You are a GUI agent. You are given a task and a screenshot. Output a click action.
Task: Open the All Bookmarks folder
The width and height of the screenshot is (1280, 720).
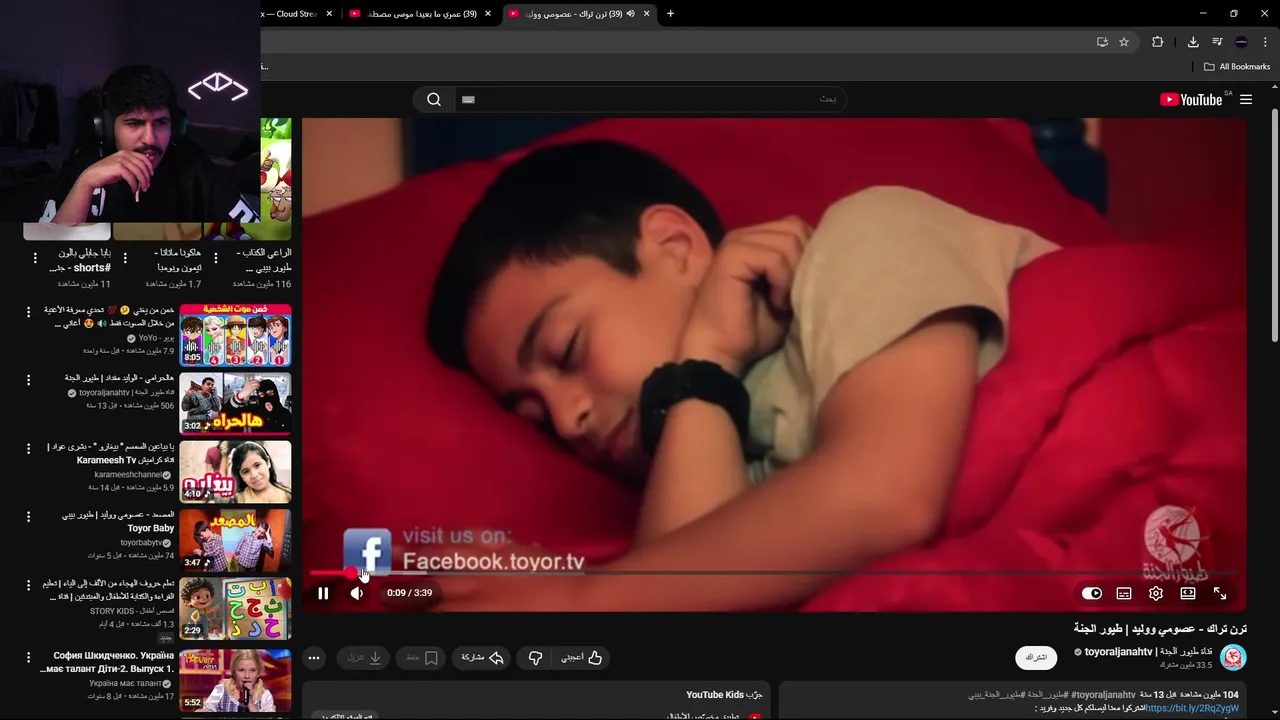coord(1237,67)
